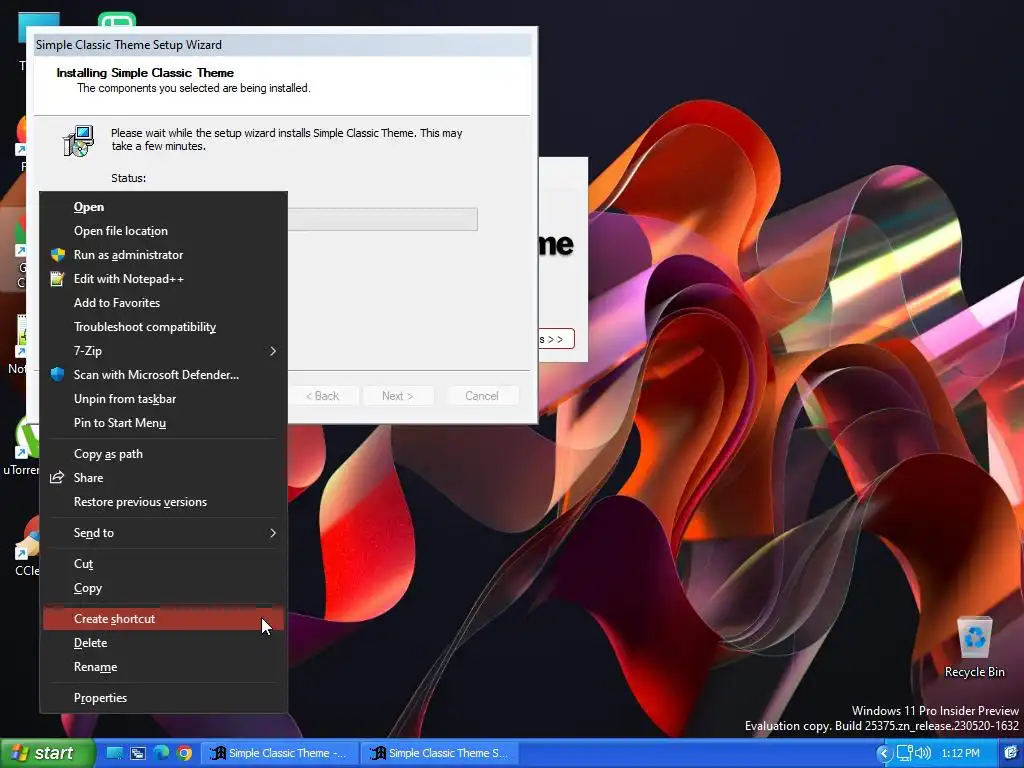The height and width of the screenshot is (768, 1024).
Task: Choose Delete from the context menu
Action: 163,643
